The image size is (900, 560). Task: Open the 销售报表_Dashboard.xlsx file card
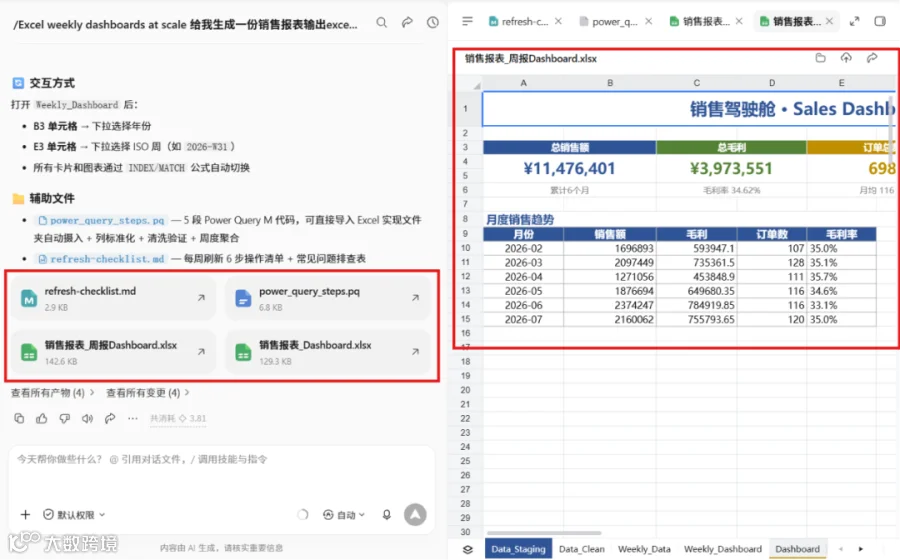coord(328,352)
